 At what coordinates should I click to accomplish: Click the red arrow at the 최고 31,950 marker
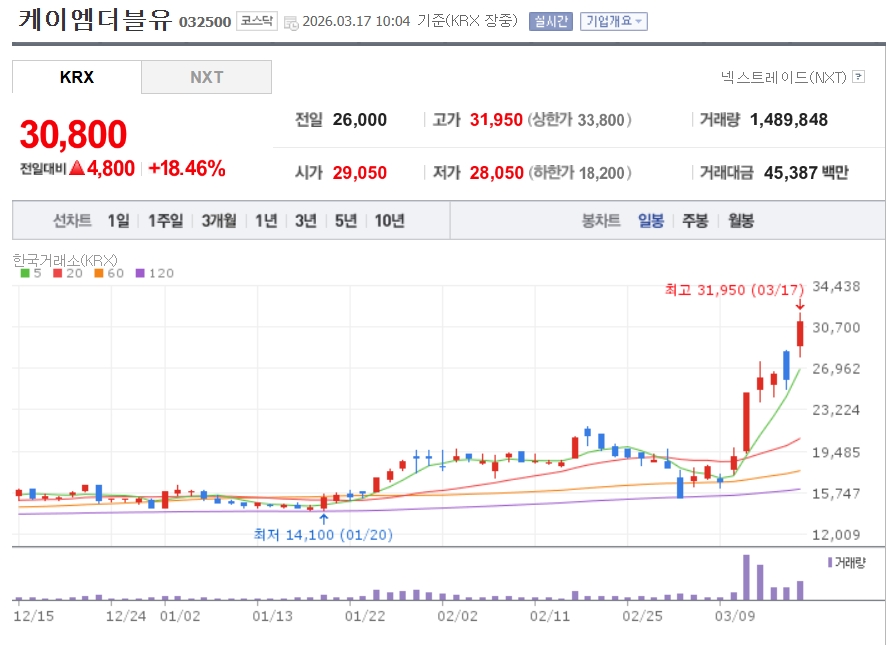click(x=800, y=306)
